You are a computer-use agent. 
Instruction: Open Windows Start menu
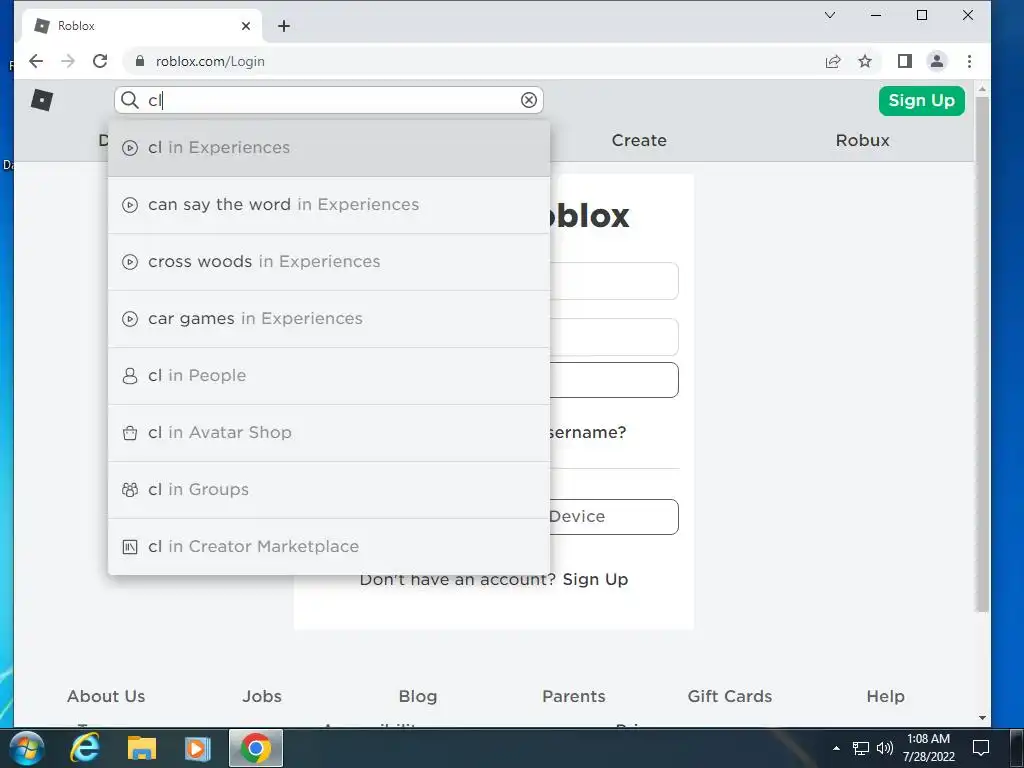26,748
